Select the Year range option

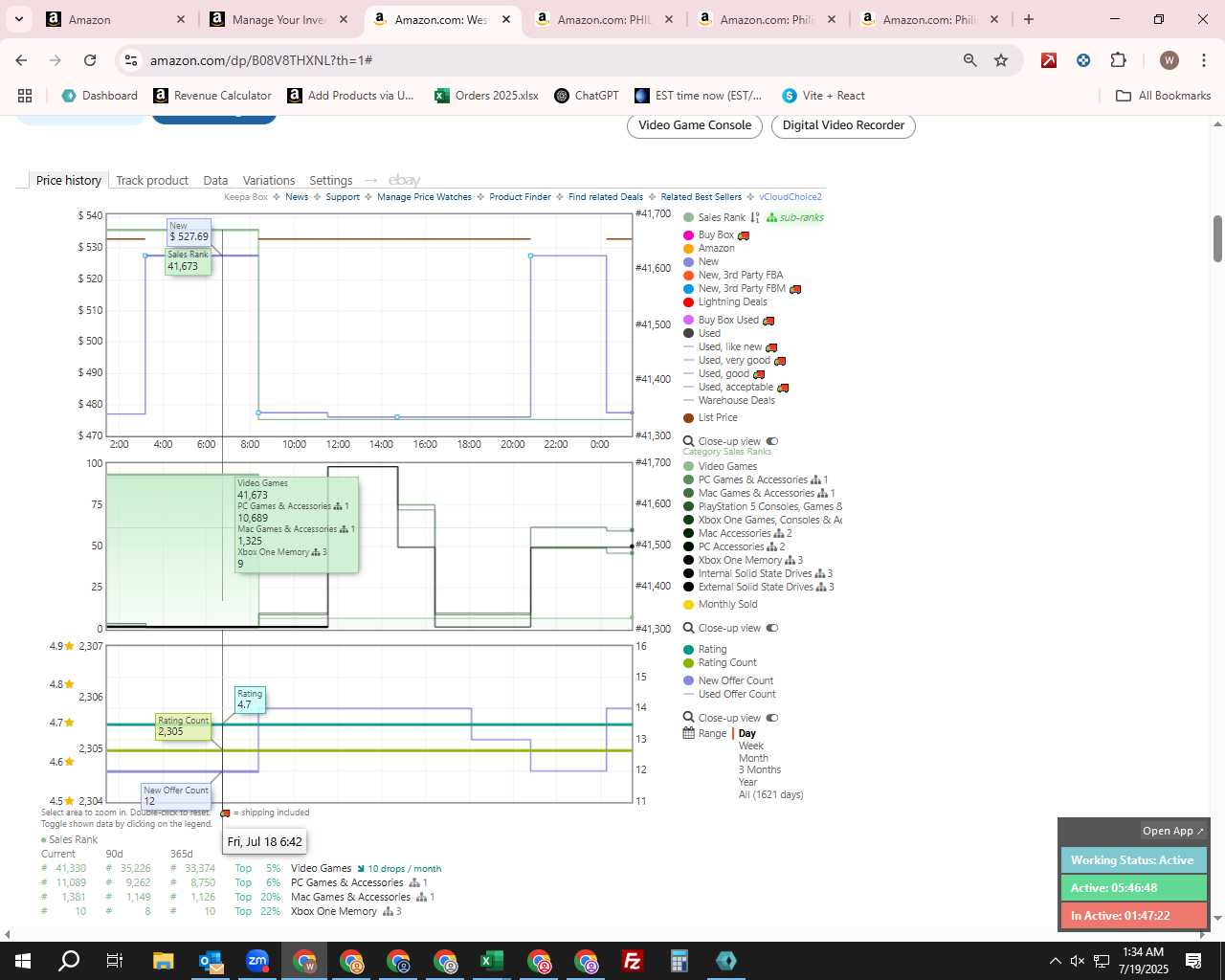coord(747,782)
